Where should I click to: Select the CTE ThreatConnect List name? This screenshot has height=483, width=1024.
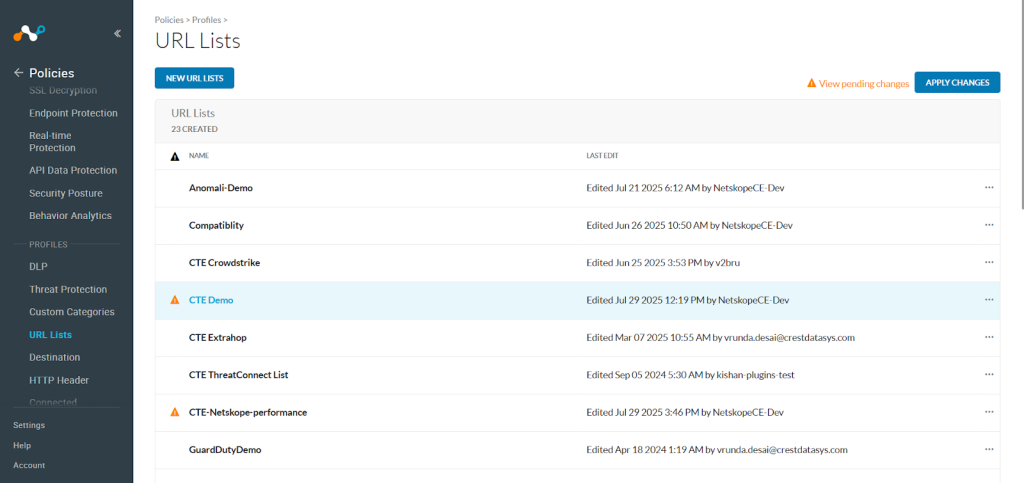[x=238, y=375]
